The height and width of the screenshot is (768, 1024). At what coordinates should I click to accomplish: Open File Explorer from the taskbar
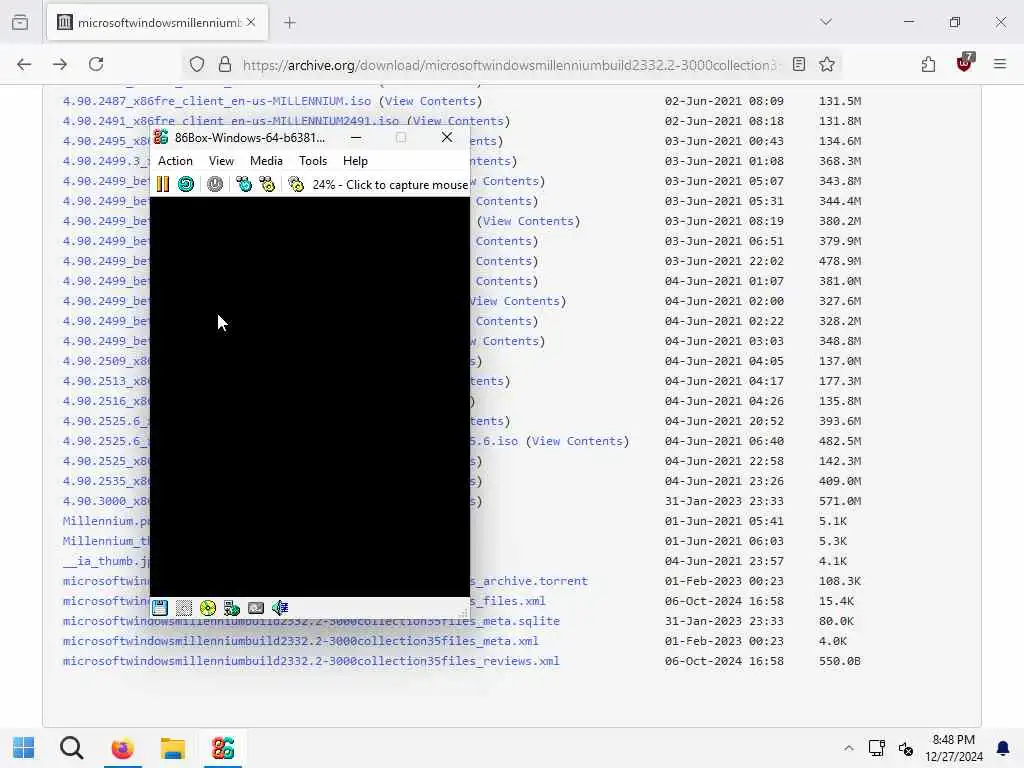coord(172,748)
